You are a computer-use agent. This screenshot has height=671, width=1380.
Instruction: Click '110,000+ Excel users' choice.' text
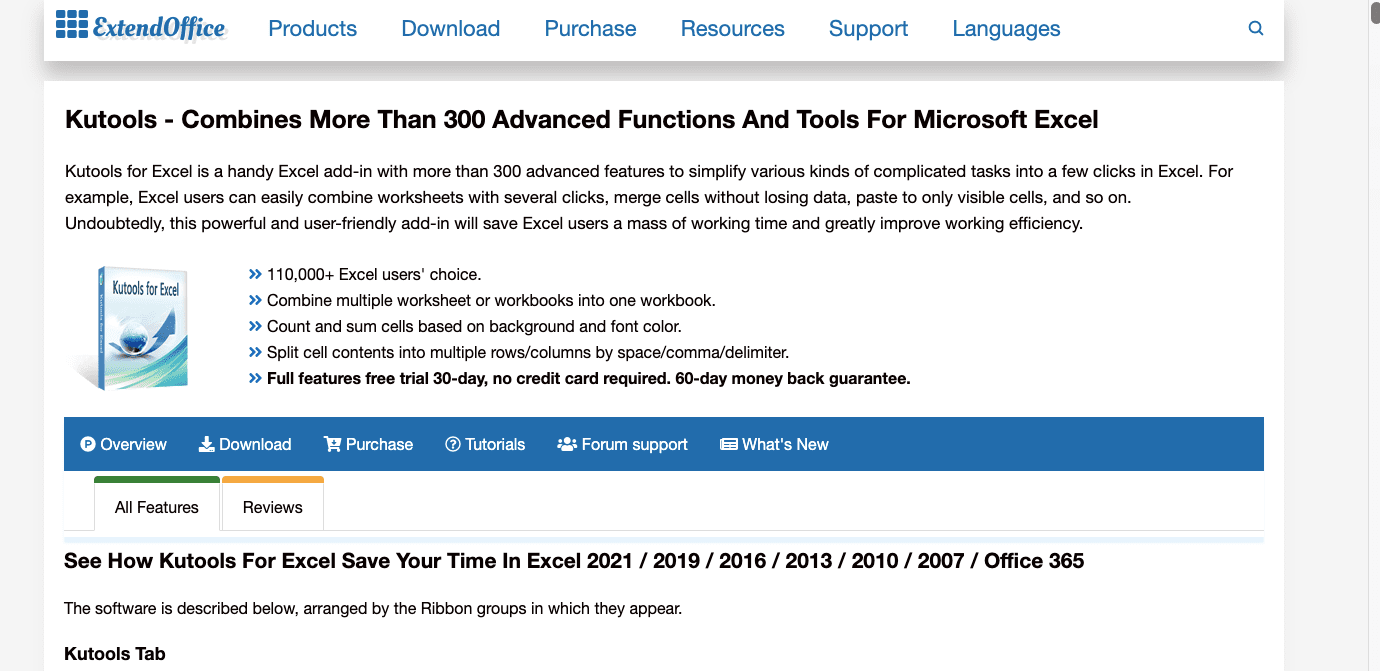[x=374, y=274]
